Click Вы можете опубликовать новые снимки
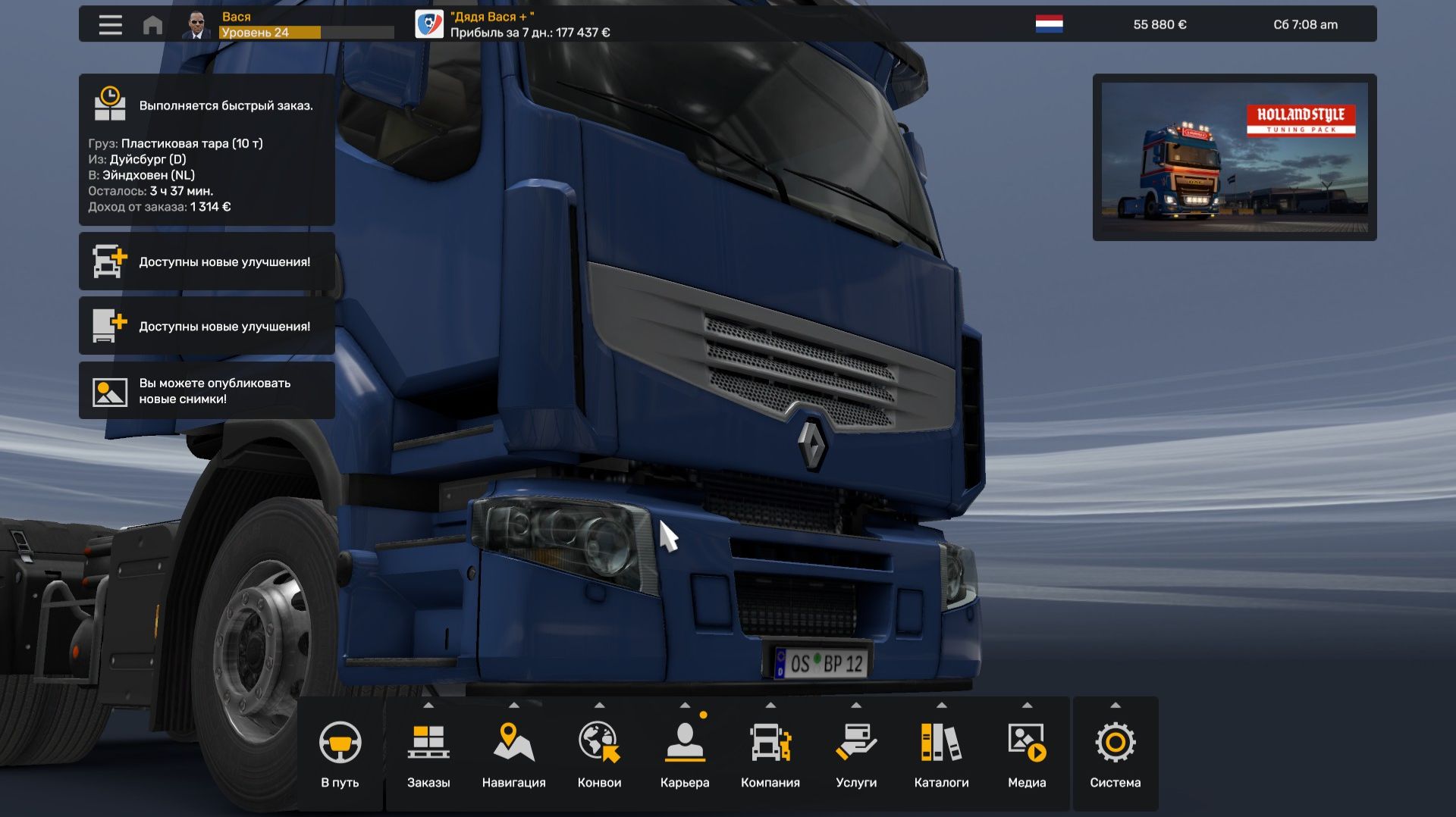The image size is (1456, 817). point(207,390)
